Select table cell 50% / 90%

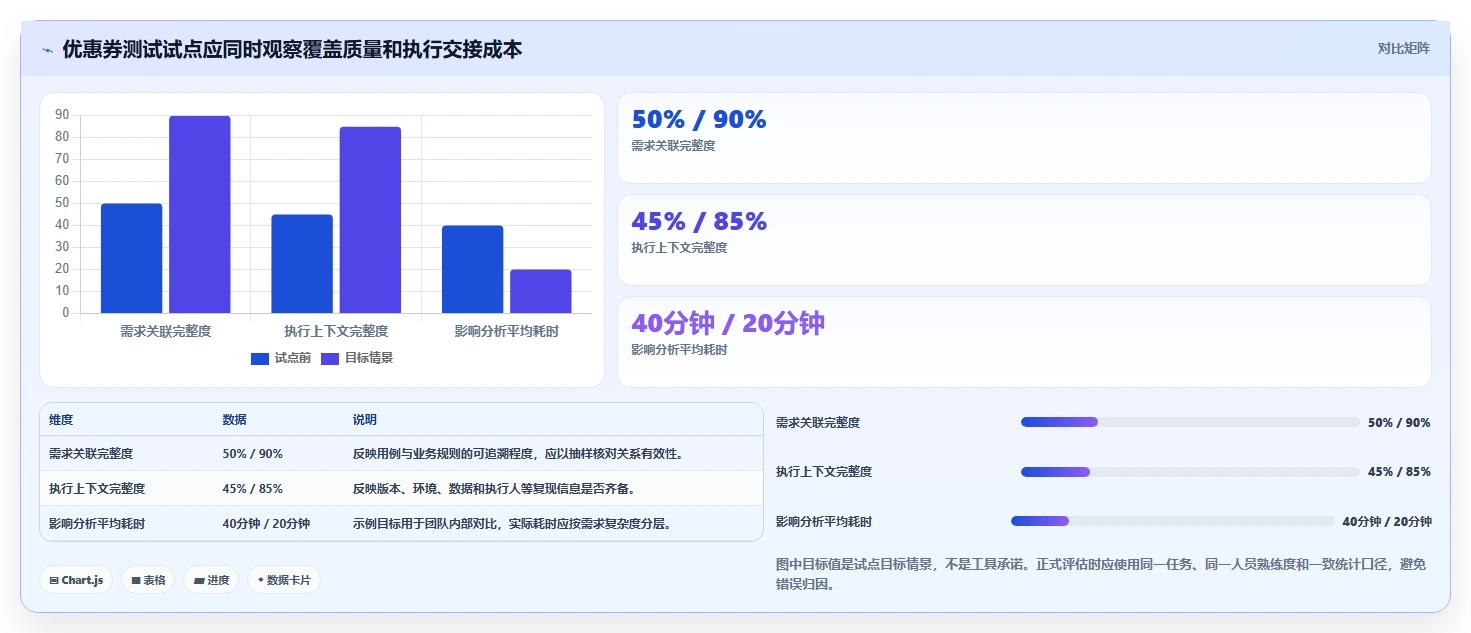[x=252, y=454]
